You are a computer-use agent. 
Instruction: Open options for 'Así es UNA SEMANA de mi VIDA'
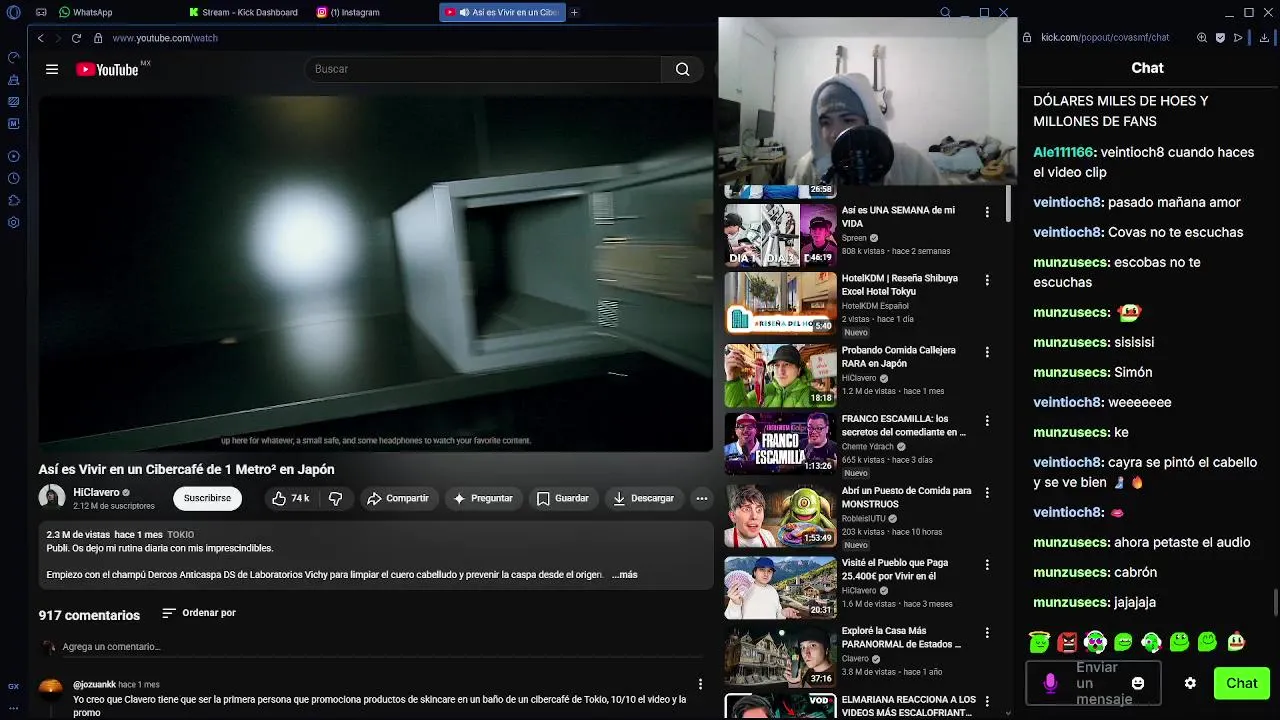987,212
